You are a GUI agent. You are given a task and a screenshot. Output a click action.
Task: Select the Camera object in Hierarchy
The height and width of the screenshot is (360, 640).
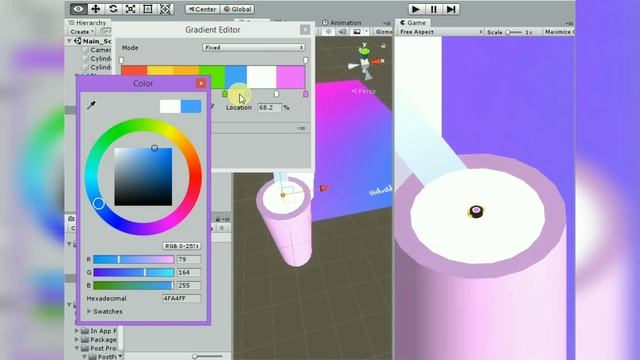pyautogui.click(x=100, y=50)
